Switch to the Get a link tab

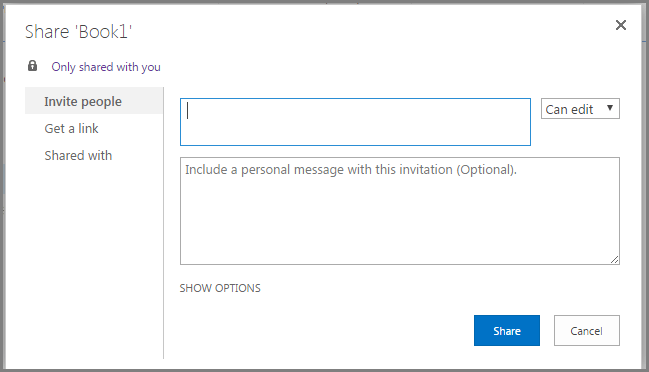[71, 128]
